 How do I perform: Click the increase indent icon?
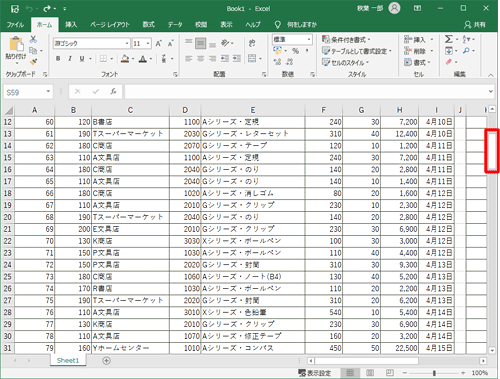[x=237, y=59]
